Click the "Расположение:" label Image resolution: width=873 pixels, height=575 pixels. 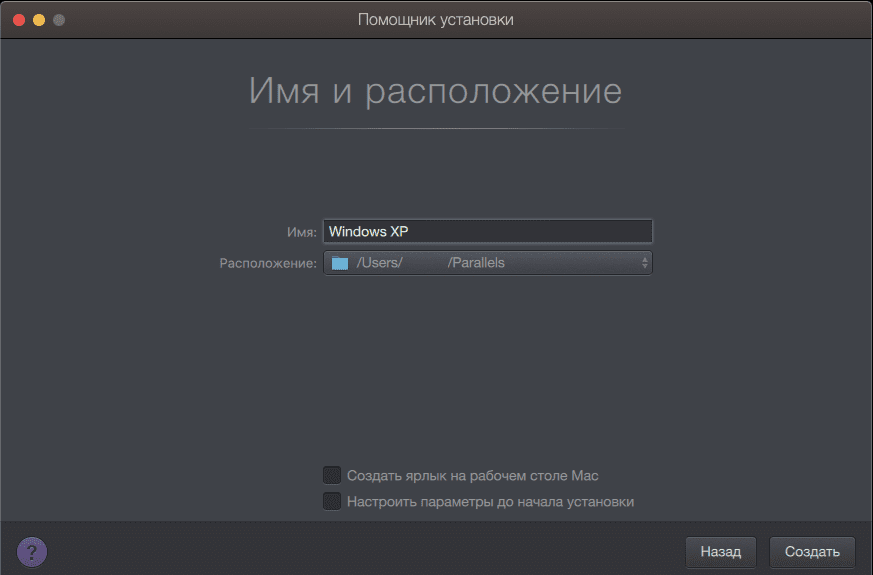click(268, 263)
